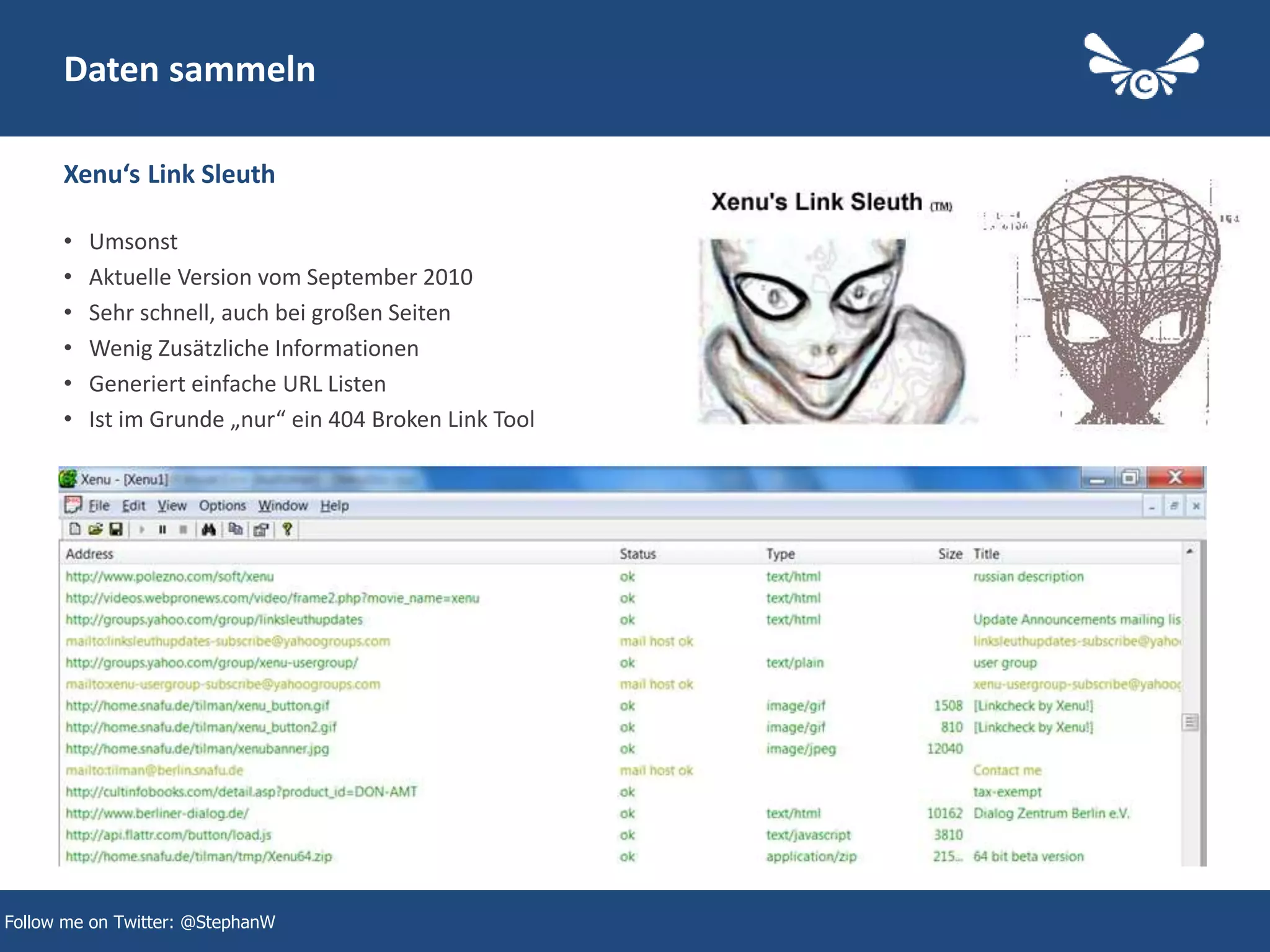Click the 'image/jpeg' type cell

[x=801, y=749]
